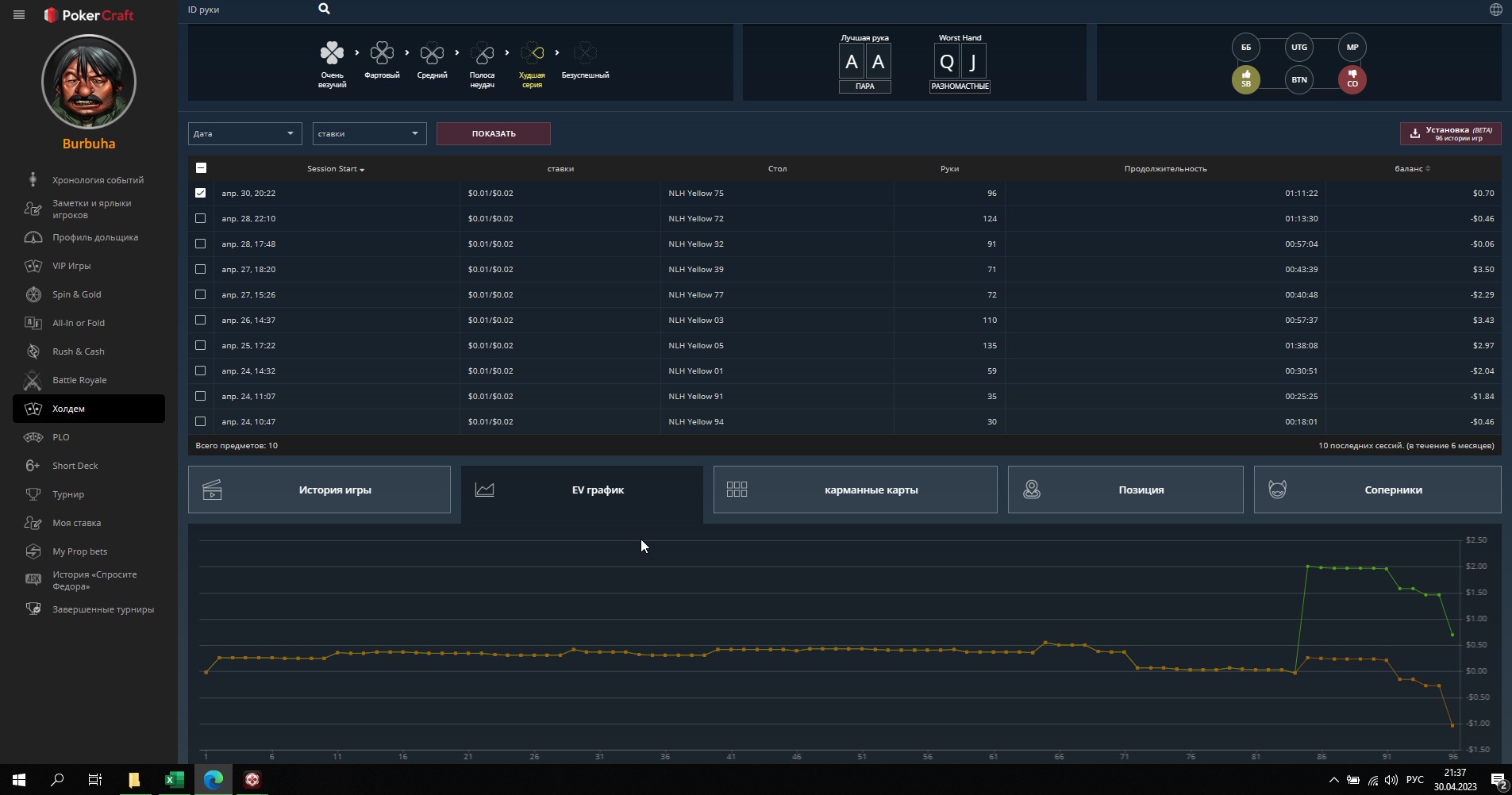Open the ставки dropdown filter
Screen dimensions: 1512x795
(x=369, y=133)
